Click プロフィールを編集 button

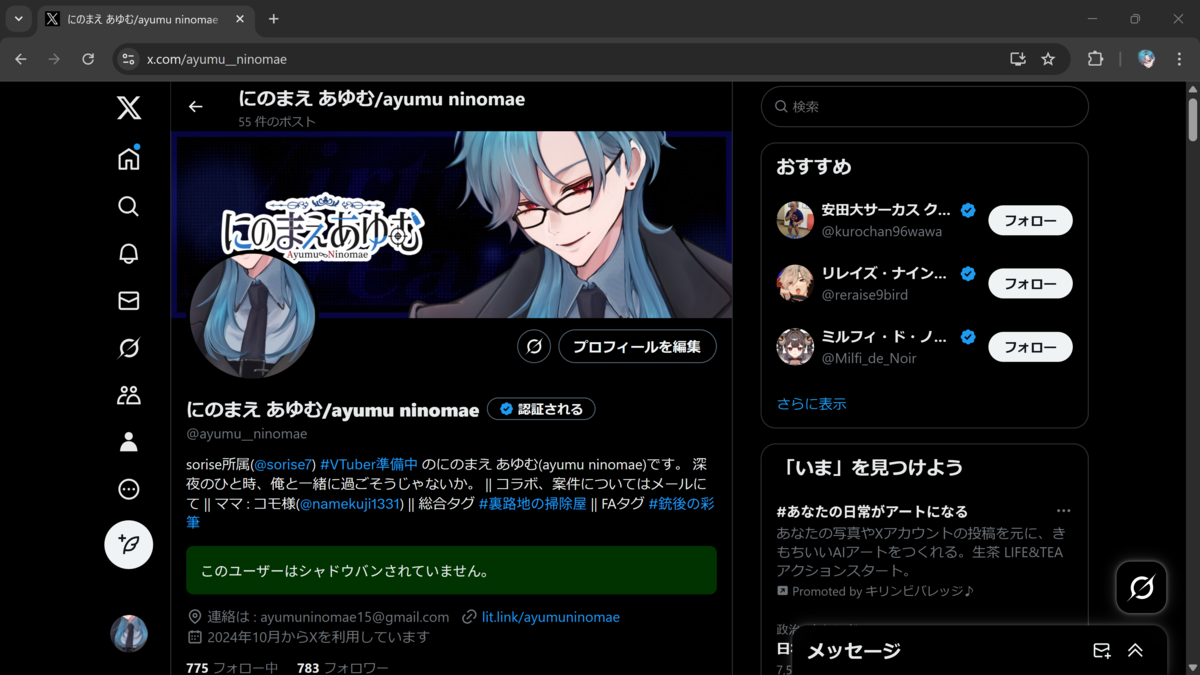tap(638, 347)
